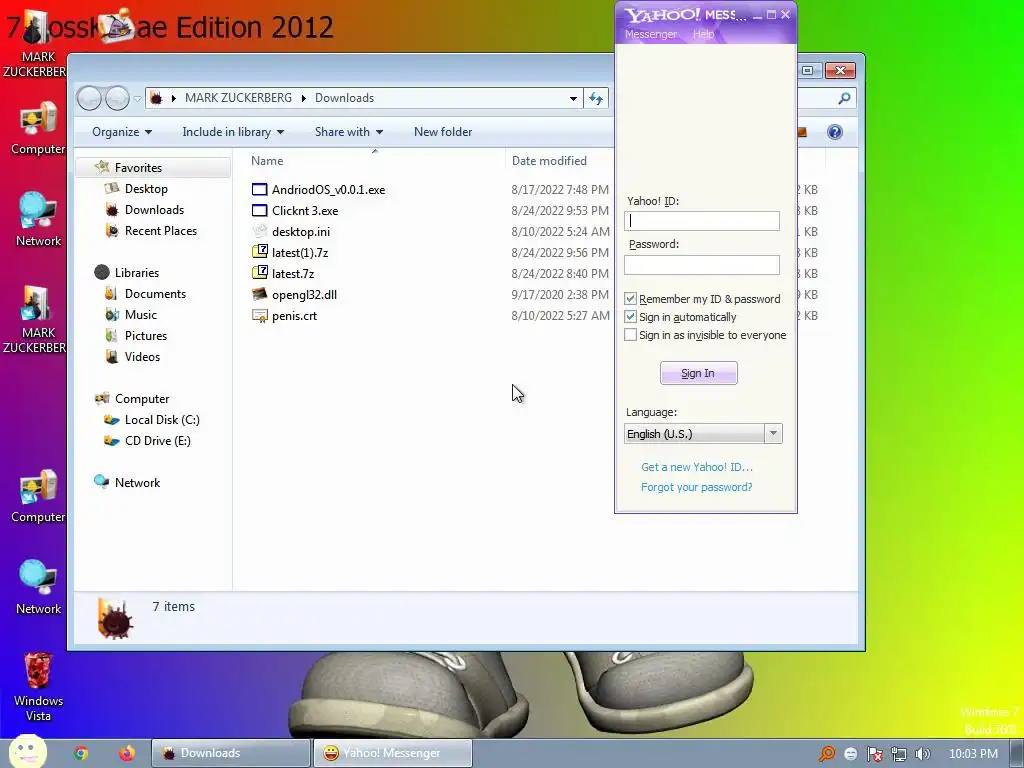1024x768 pixels.
Task: Sort by the Date modified column header
Action: tap(549, 161)
